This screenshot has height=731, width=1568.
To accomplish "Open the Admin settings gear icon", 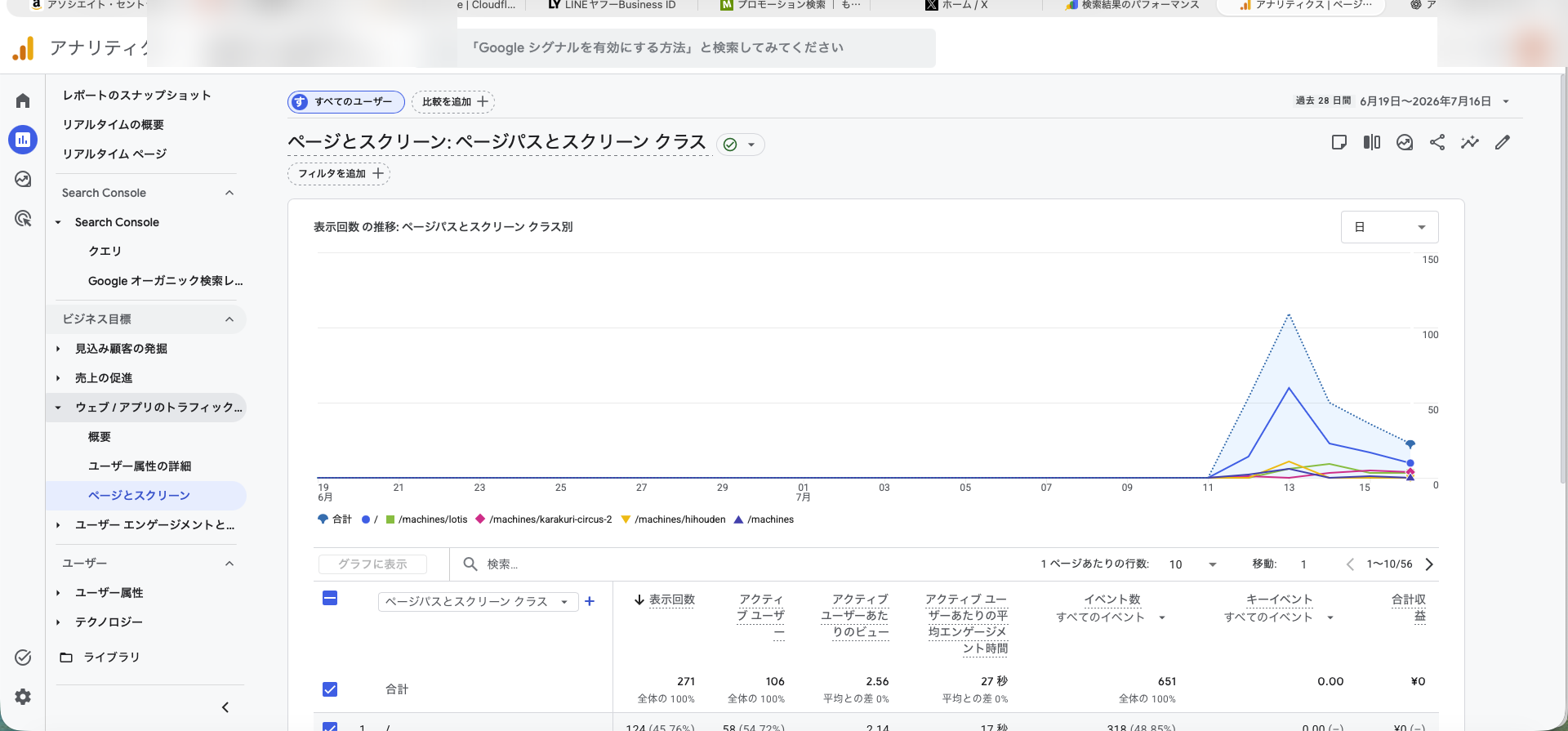I will tap(23, 697).
